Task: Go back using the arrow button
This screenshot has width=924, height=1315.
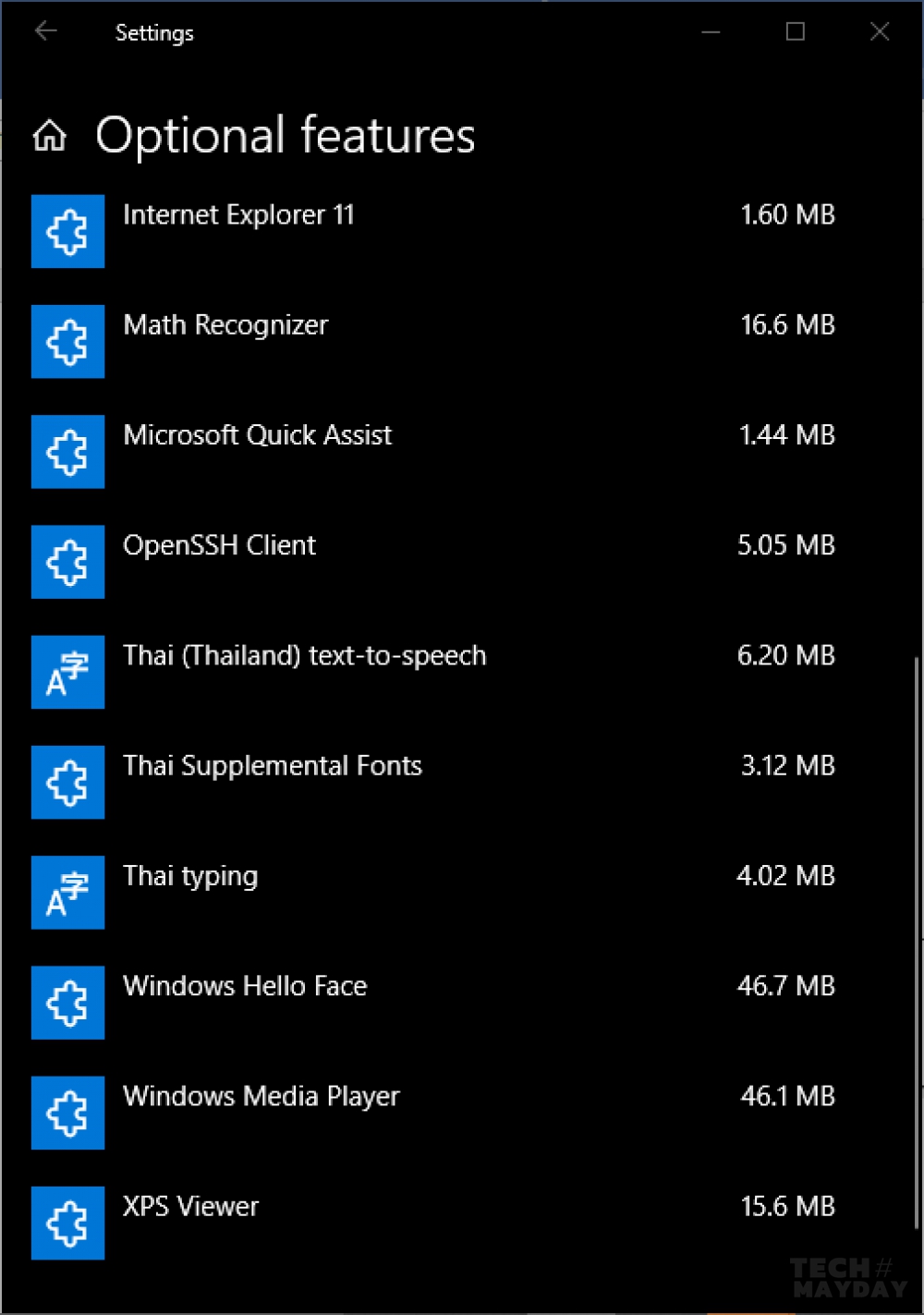Action: [x=46, y=31]
